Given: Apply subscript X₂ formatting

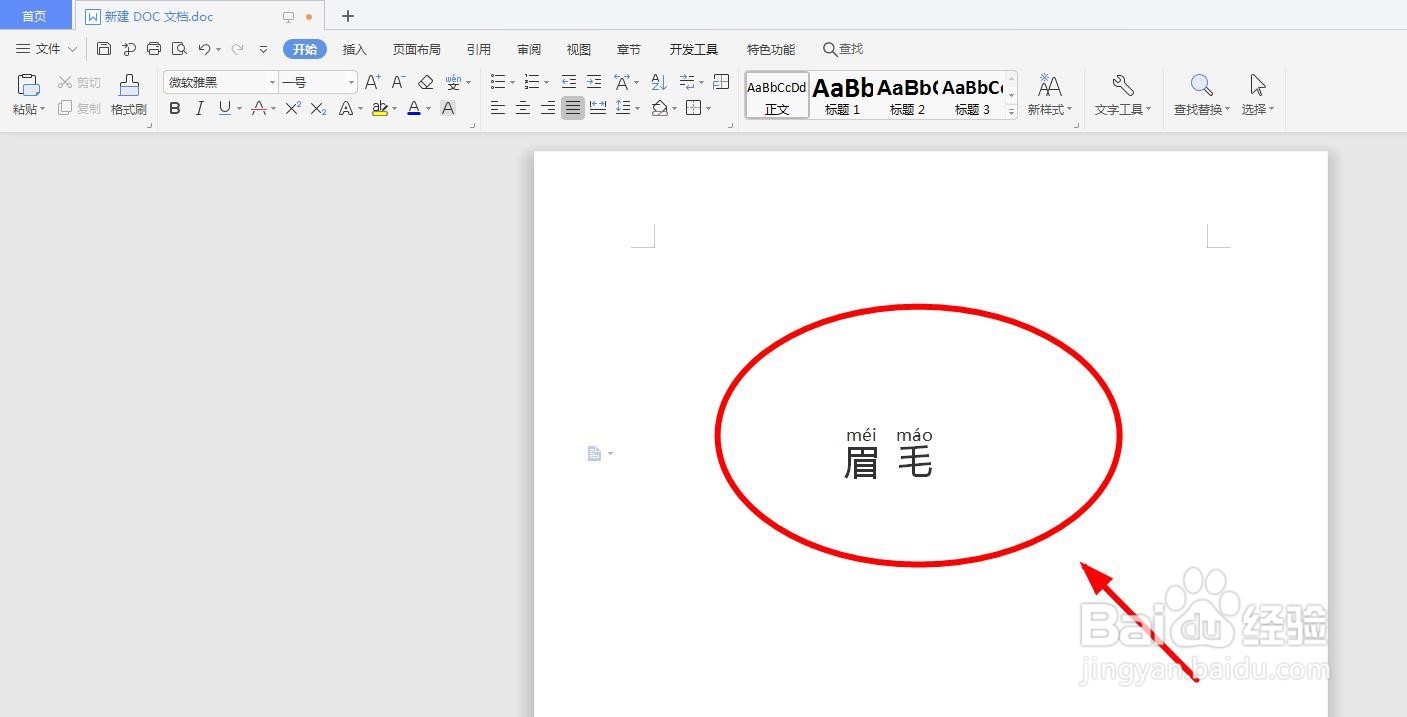Looking at the screenshot, I should (318, 108).
